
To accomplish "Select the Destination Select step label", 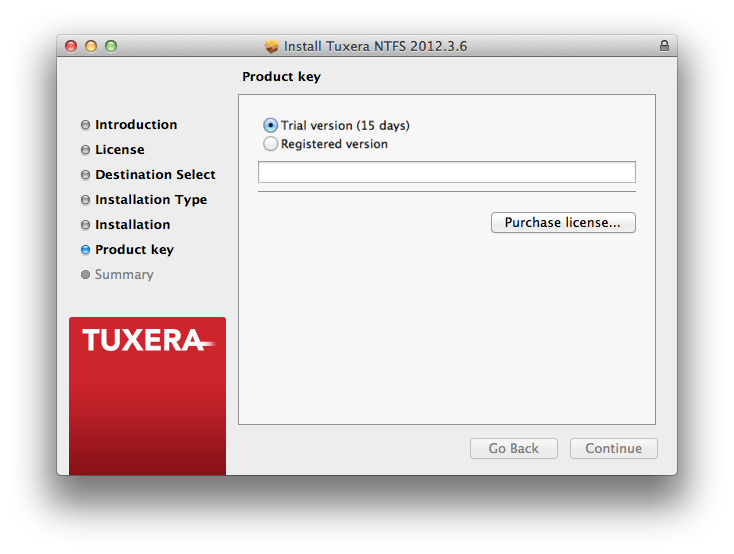I will pos(155,175).
